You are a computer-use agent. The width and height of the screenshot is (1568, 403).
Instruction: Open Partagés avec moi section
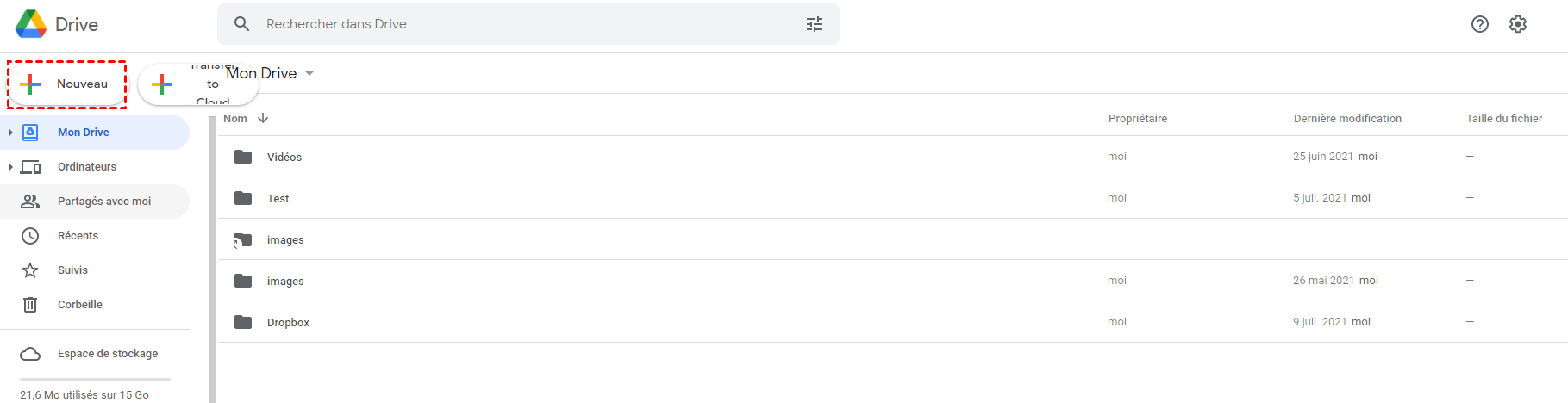point(103,201)
